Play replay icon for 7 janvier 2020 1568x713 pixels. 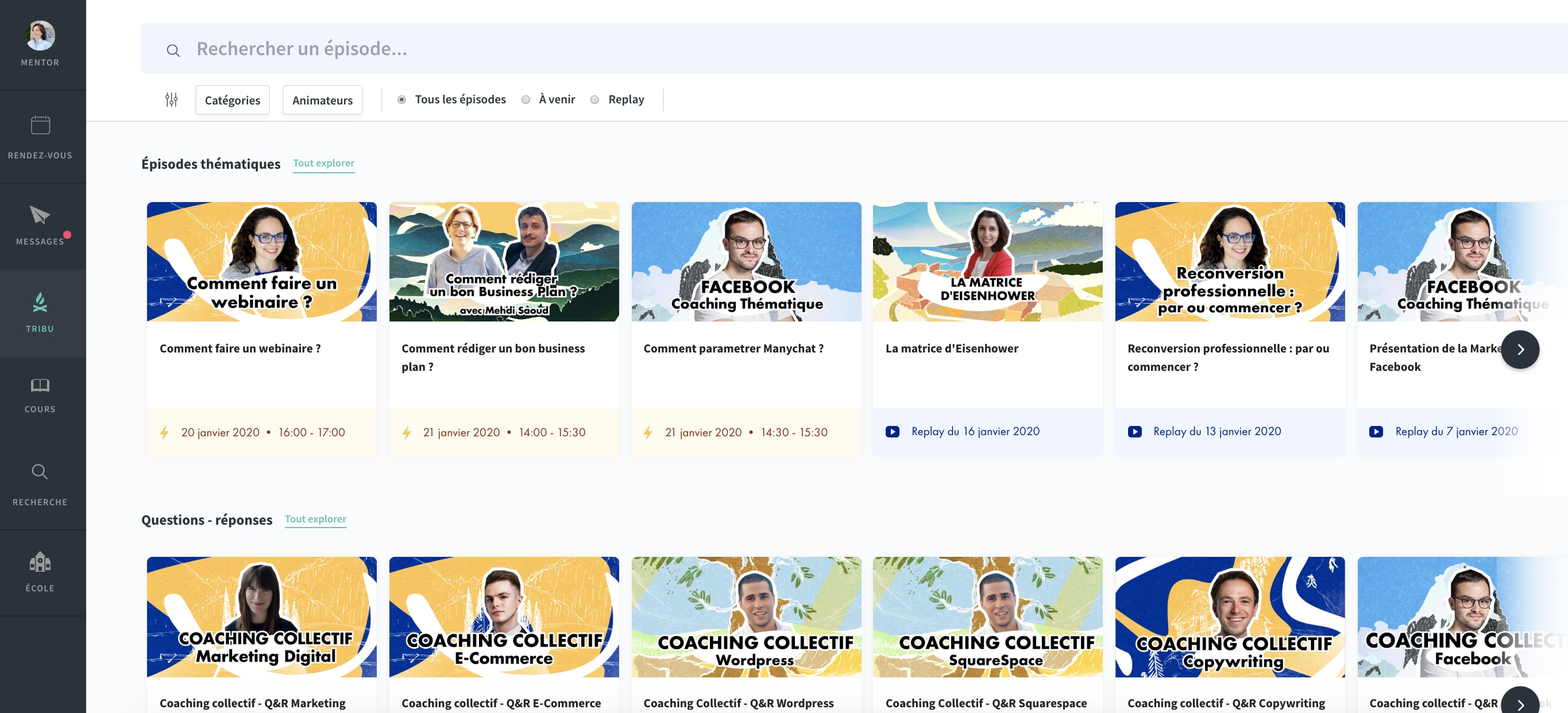tap(1376, 431)
